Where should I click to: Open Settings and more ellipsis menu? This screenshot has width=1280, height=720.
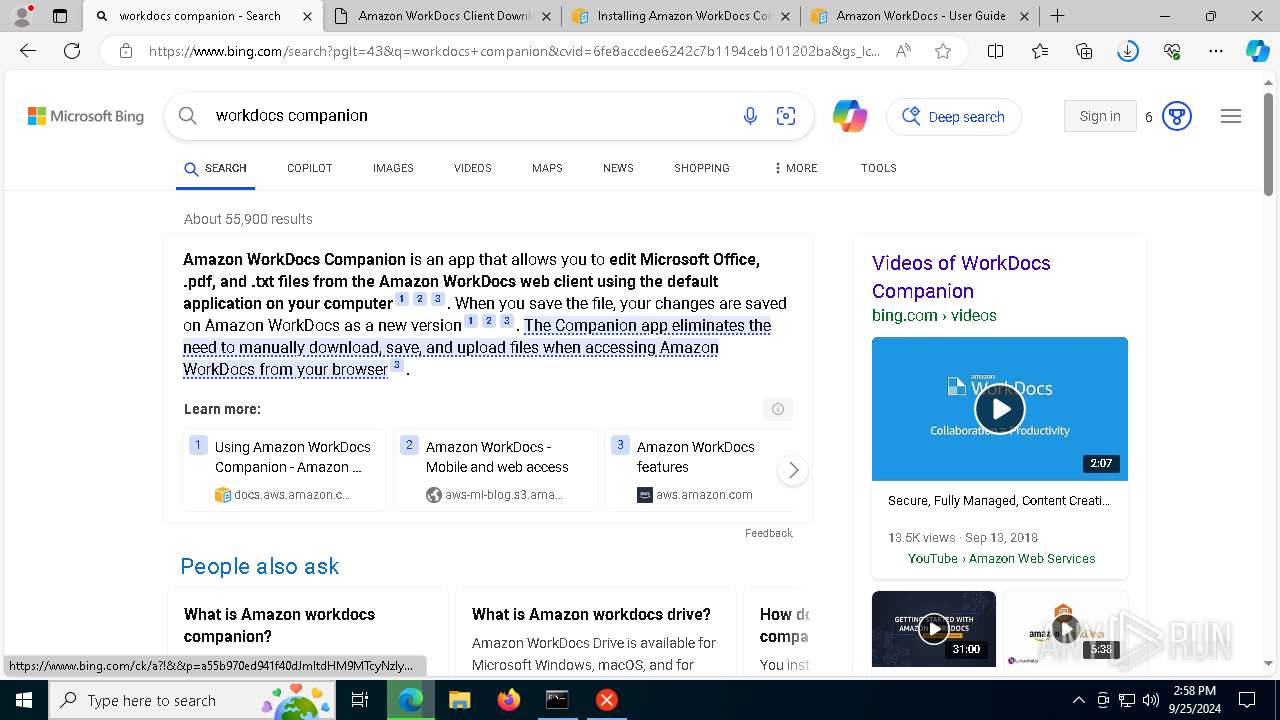[x=1216, y=51]
